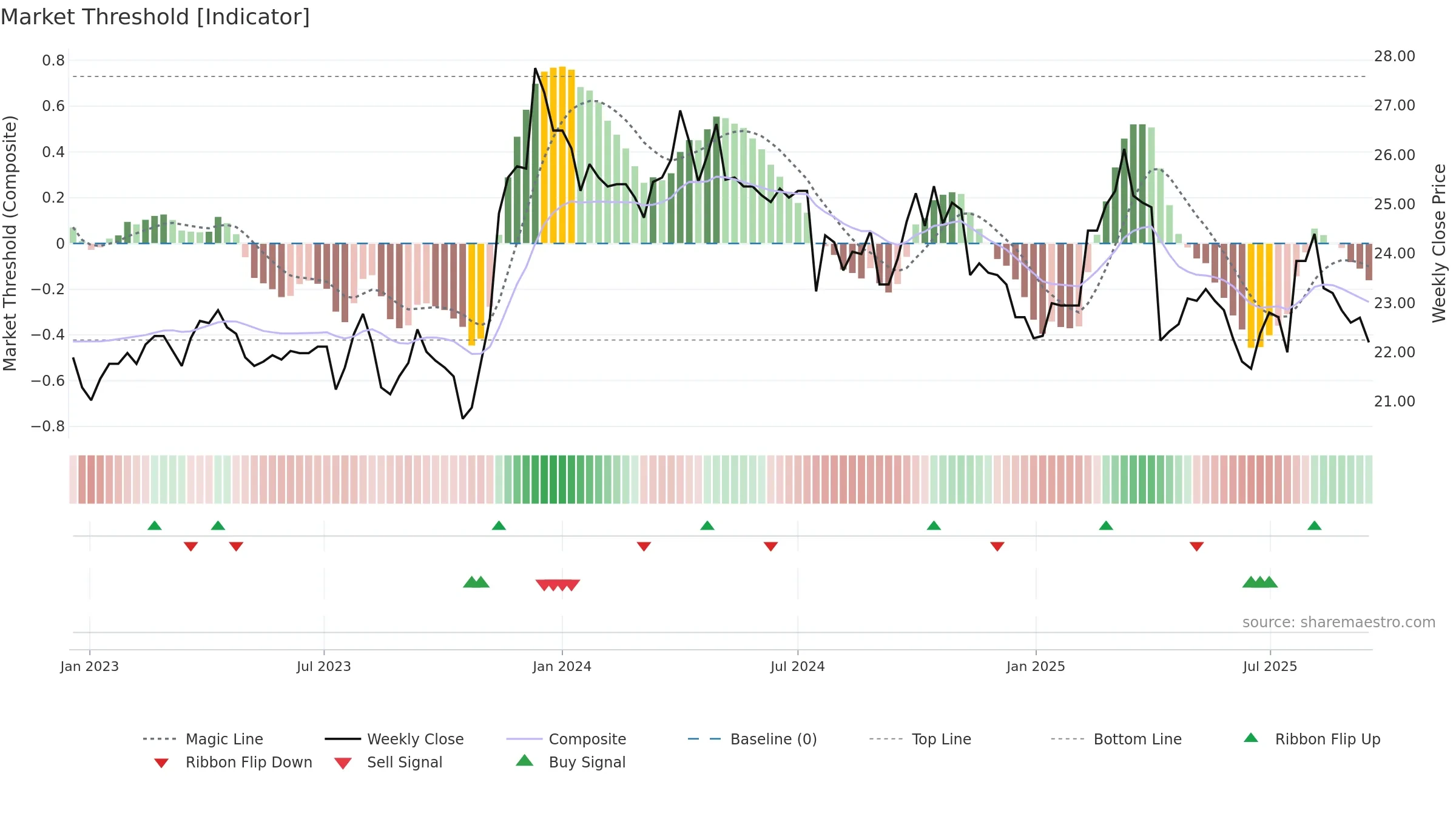The width and height of the screenshot is (1456, 819).
Task: Click the April 2024 ribbon flip up triangle
Action: (x=707, y=525)
